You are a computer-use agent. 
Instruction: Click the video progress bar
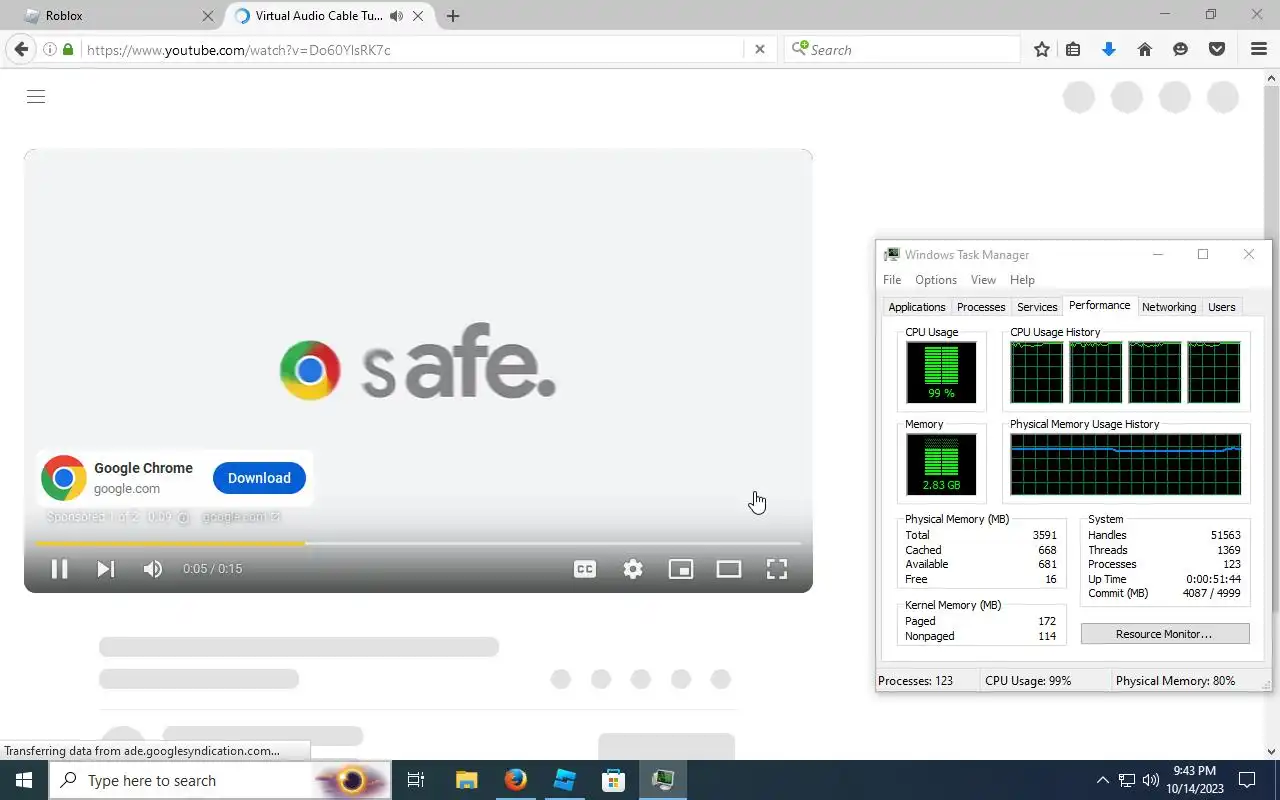point(418,543)
